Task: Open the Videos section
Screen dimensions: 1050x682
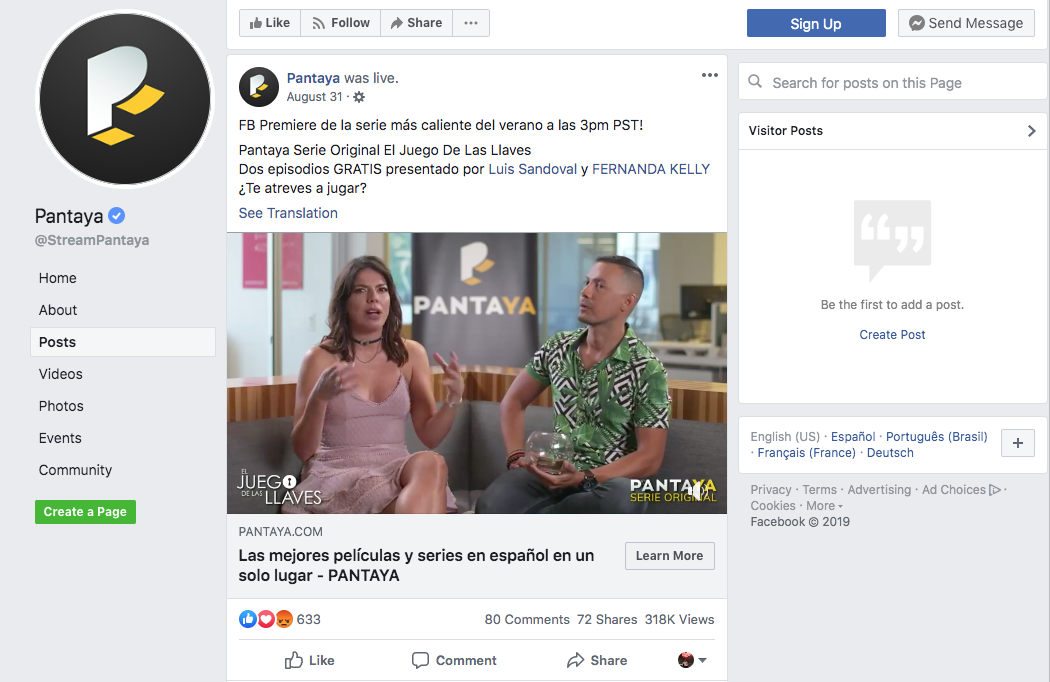Action: (x=60, y=374)
